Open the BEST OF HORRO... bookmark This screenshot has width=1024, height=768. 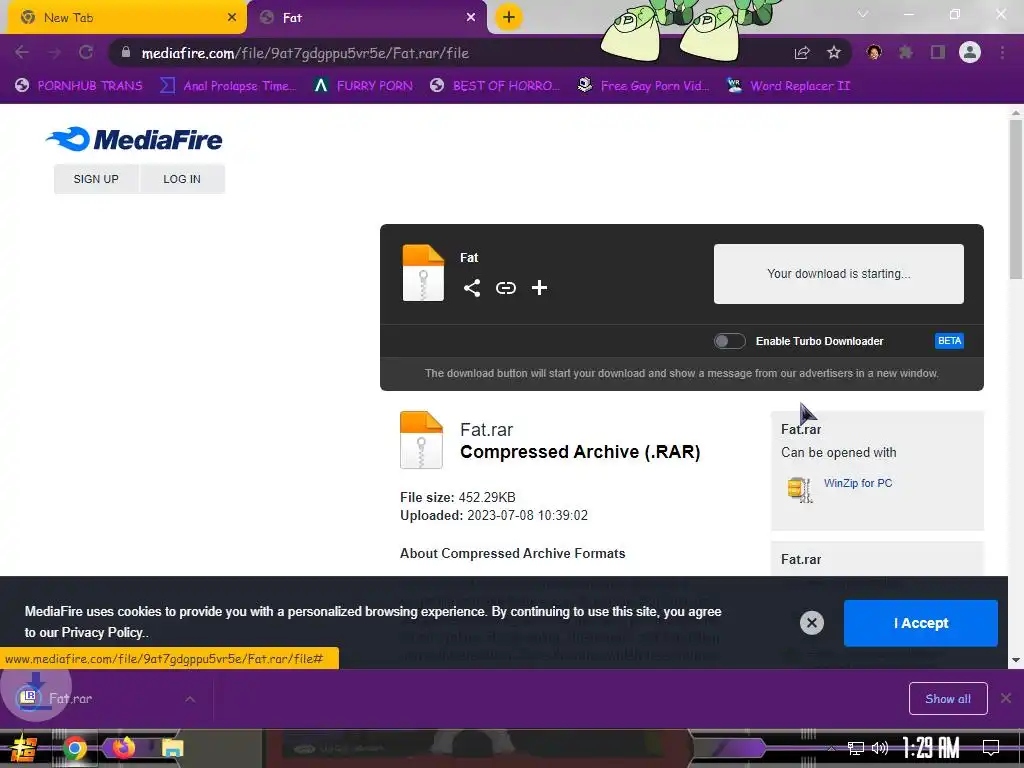coord(495,86)
